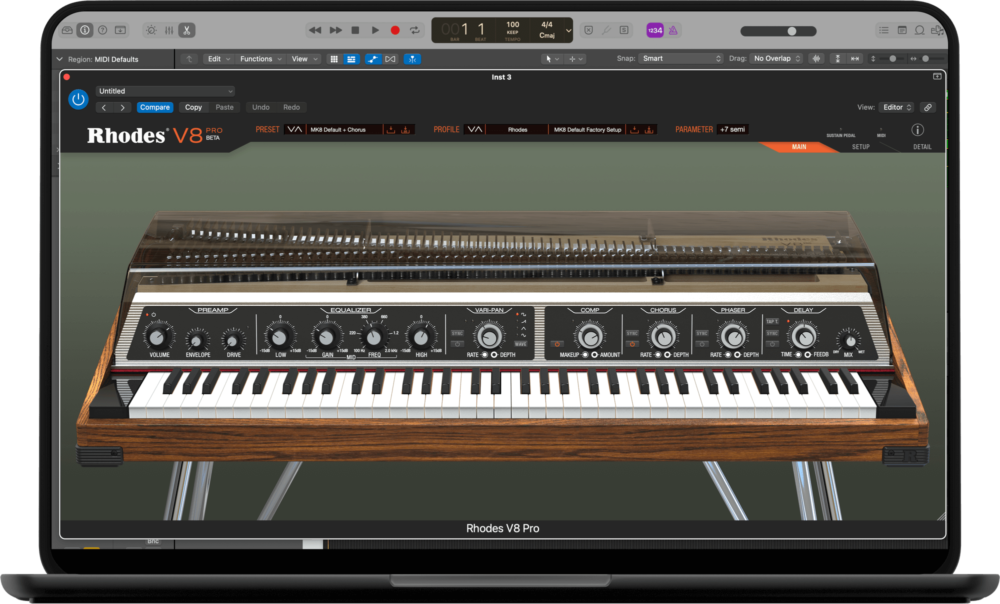Switch to the SETUP tab
The width and height of the screenshot is (1000, 604).
point(860,147)
